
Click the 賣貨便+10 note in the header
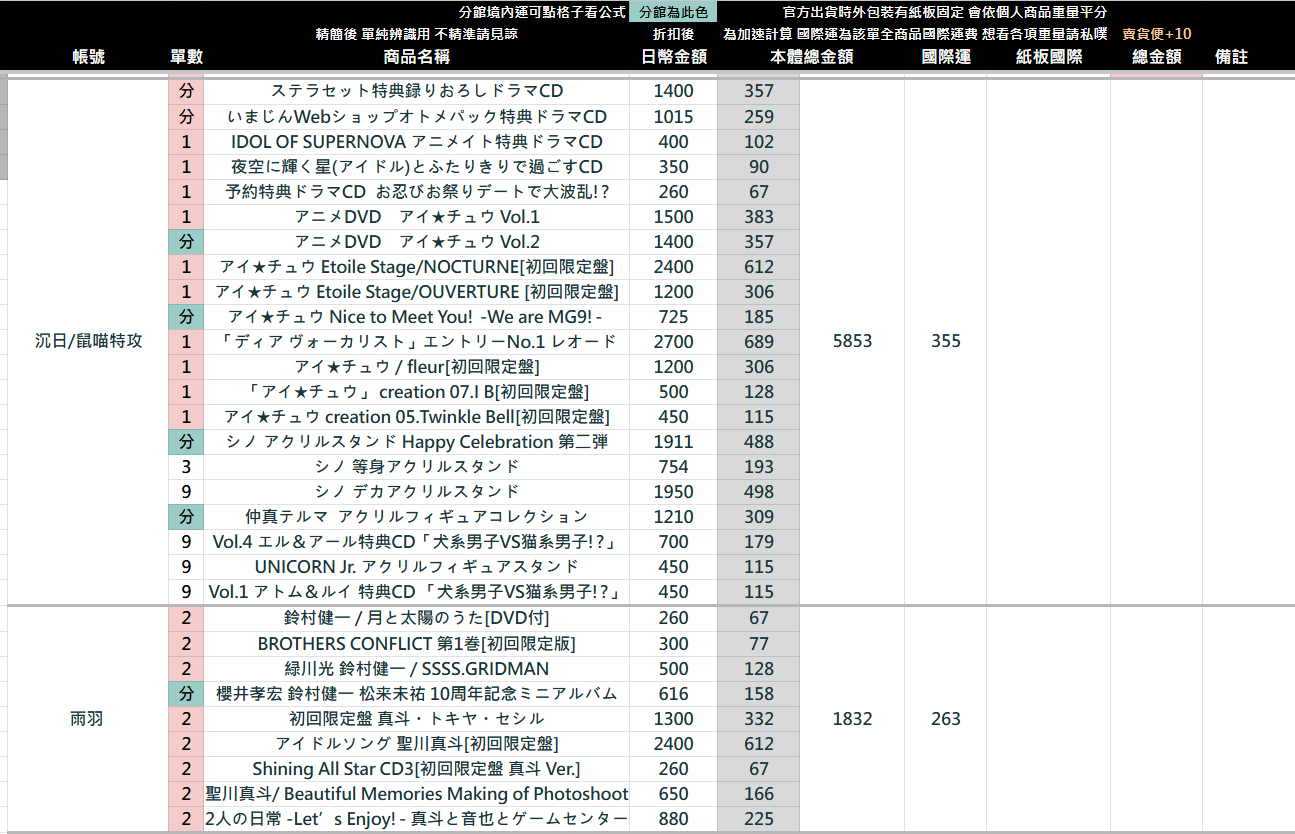click(1157, 34)
